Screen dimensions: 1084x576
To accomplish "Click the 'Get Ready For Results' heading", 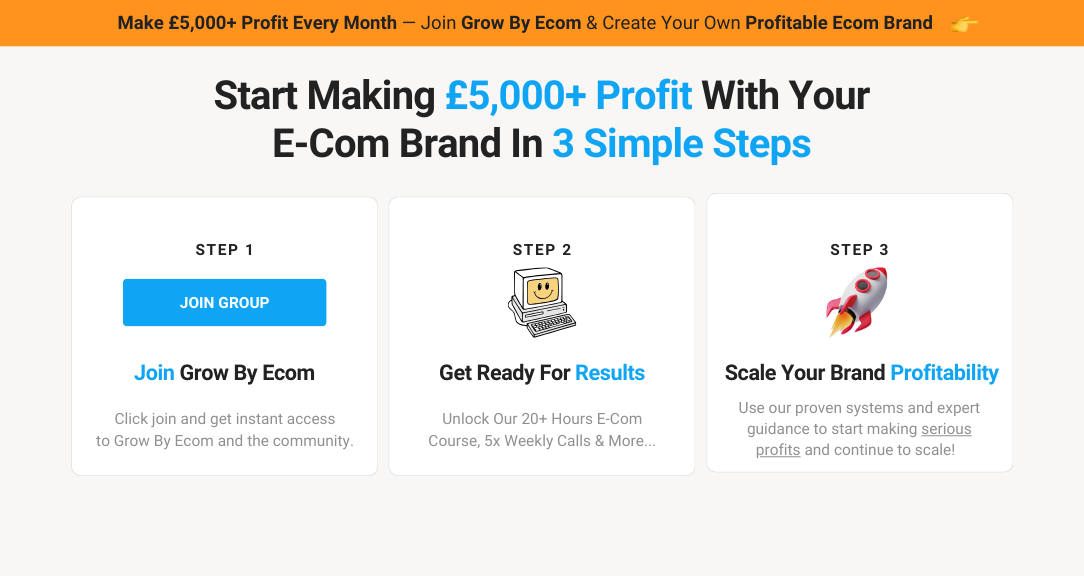I will coord(541,372).
